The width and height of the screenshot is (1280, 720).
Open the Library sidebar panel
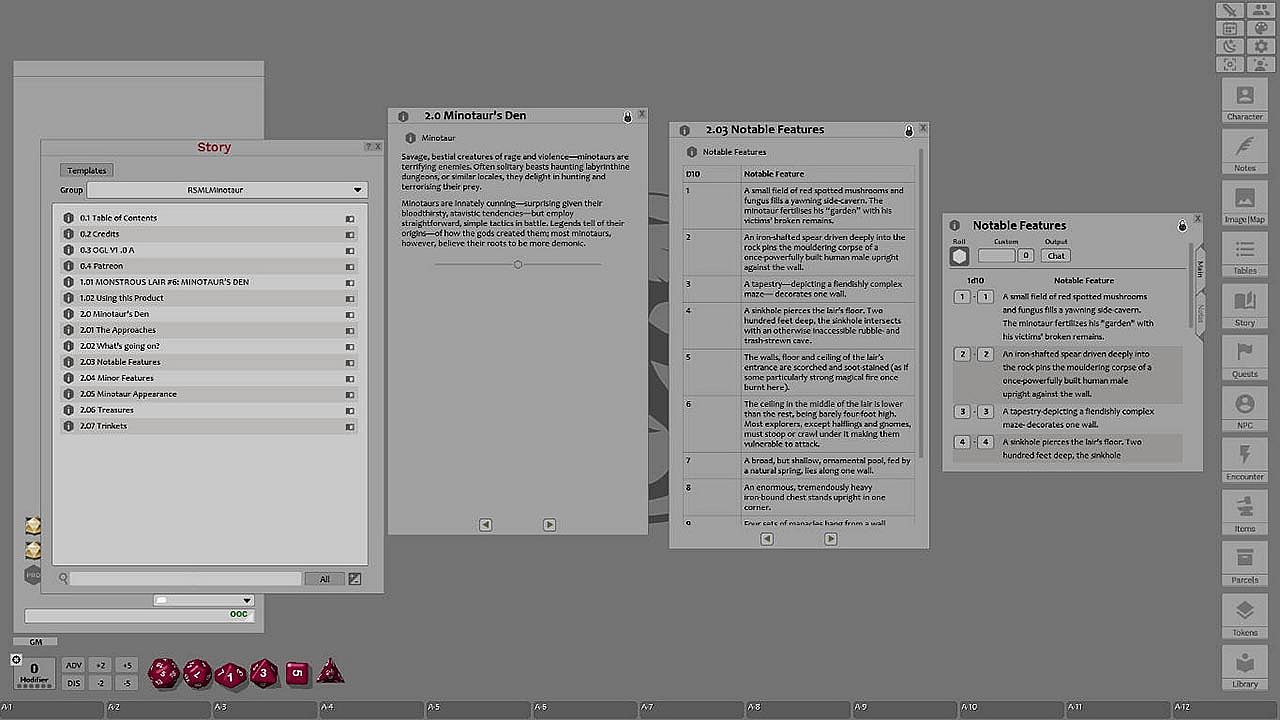tap(1245, 667)
